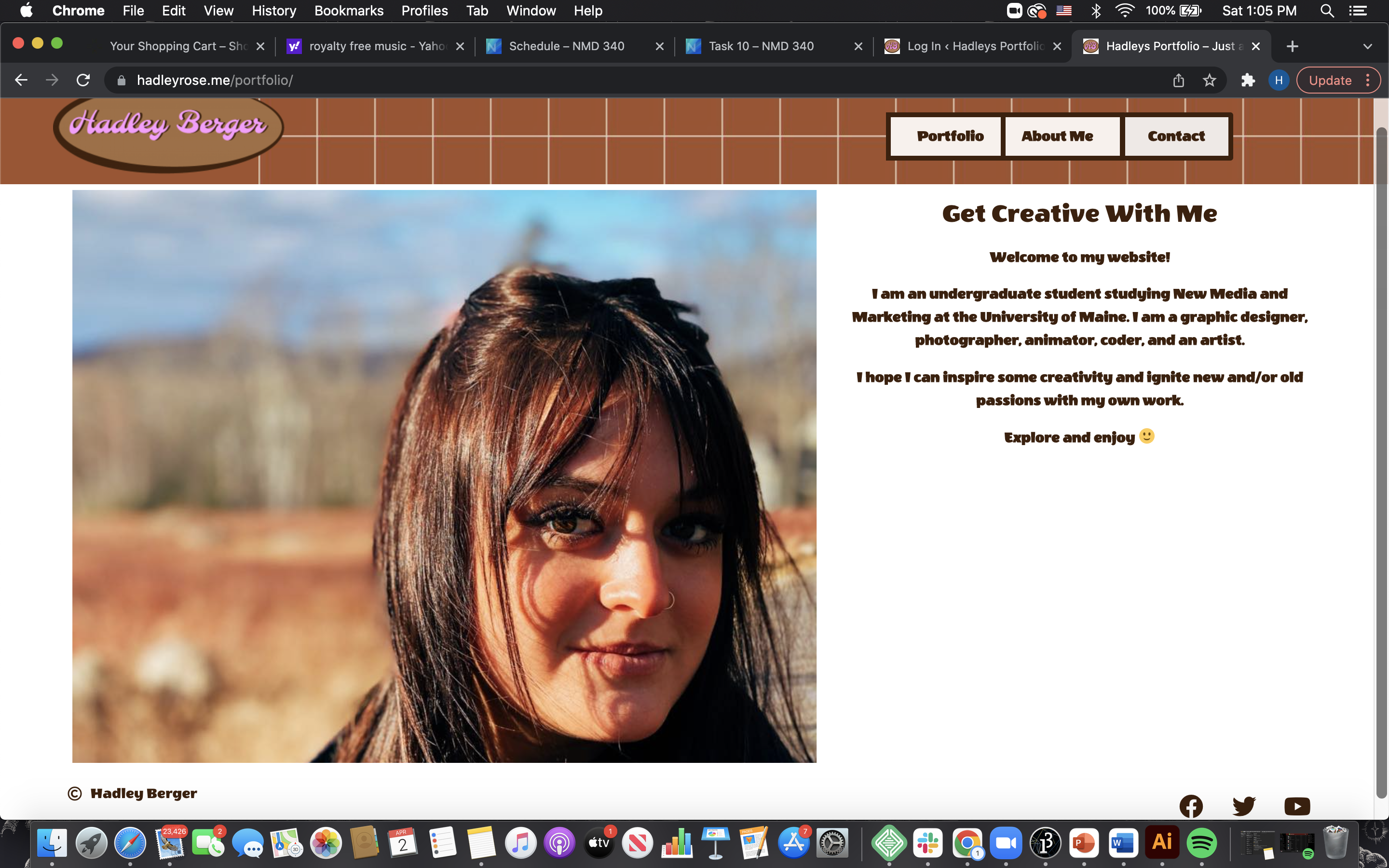
Task: Open the Twitter link icon
Action: click(1244, 806)
